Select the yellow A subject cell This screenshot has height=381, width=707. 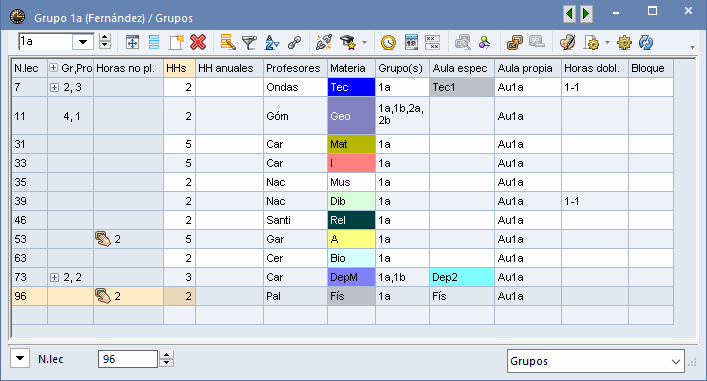click(x=351, y=239)
